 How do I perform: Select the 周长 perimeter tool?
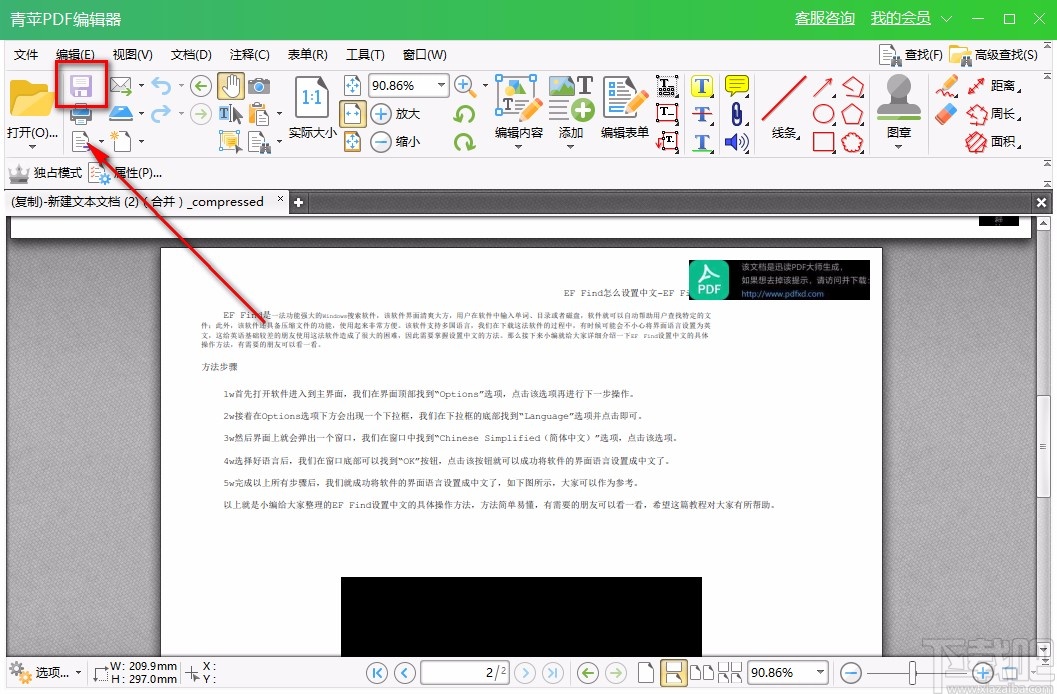pos(994,114)
